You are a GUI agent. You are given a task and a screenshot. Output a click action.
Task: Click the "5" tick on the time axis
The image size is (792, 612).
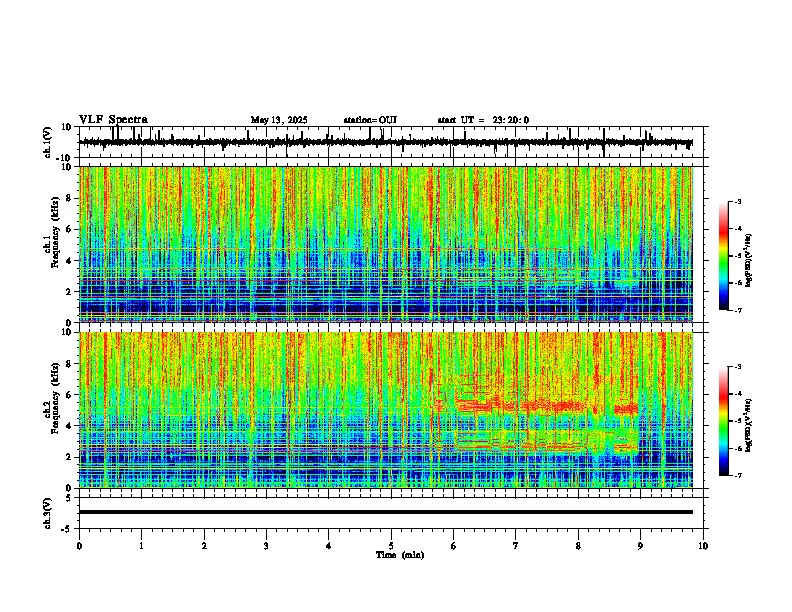click(x=391, y=546)
